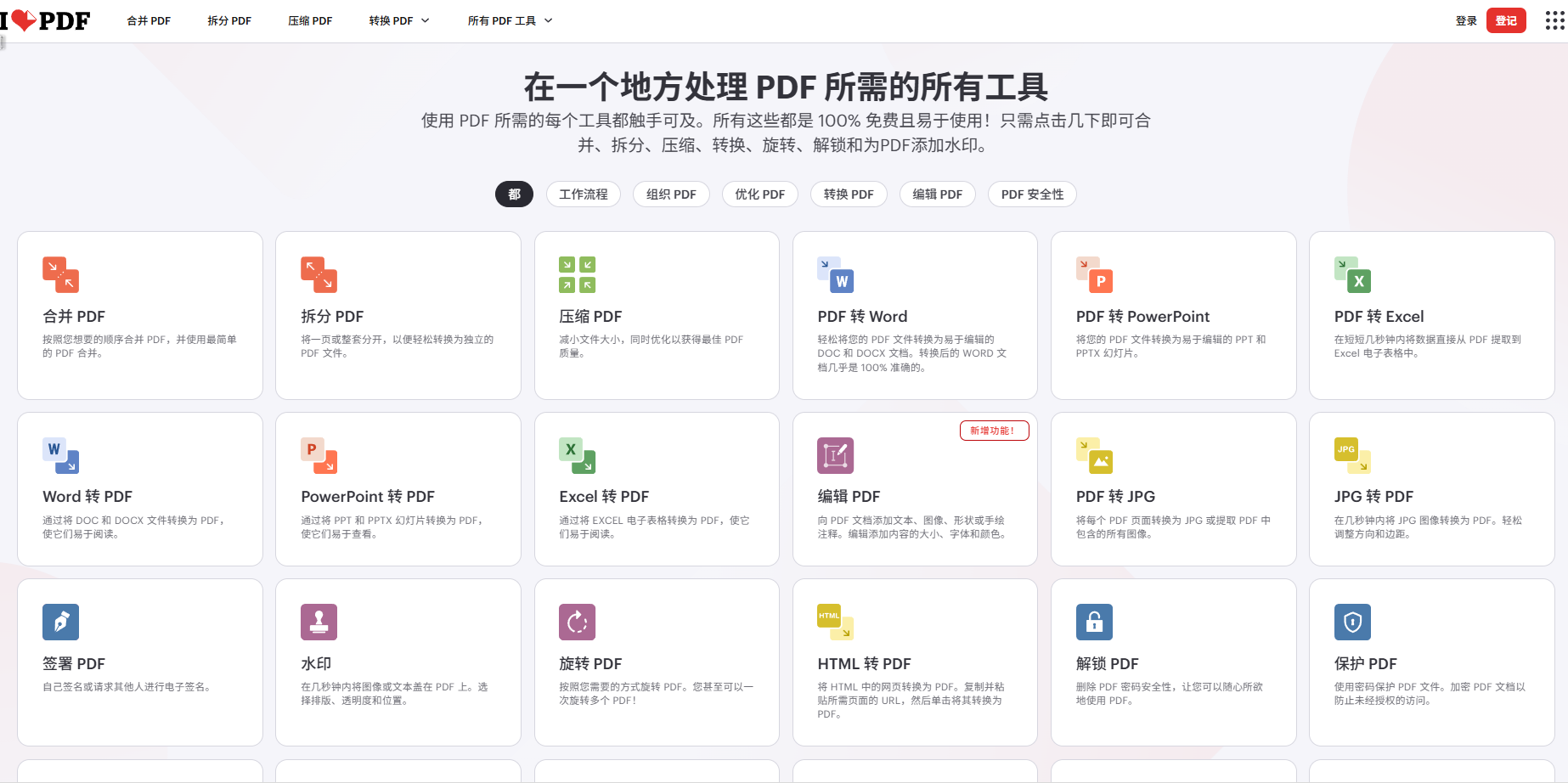Open the 解锁 PDF card title
Screen dimensions: 1568x783
coord(1107,664)
